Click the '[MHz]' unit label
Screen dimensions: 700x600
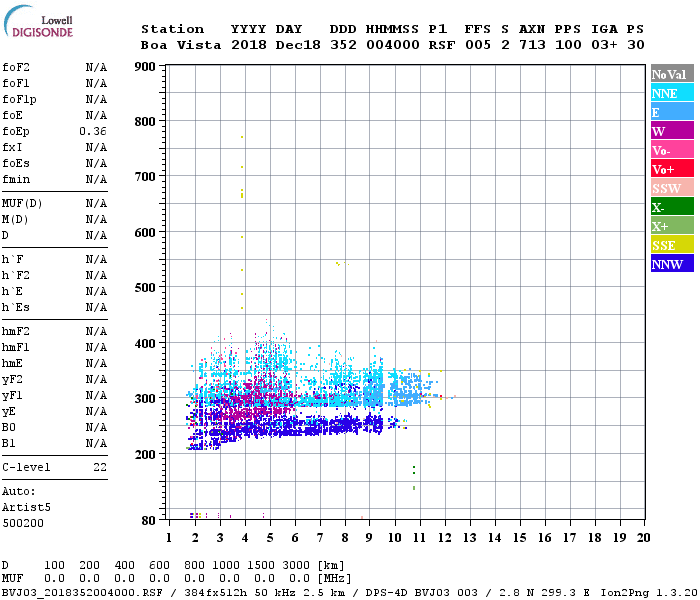[334, 579]
